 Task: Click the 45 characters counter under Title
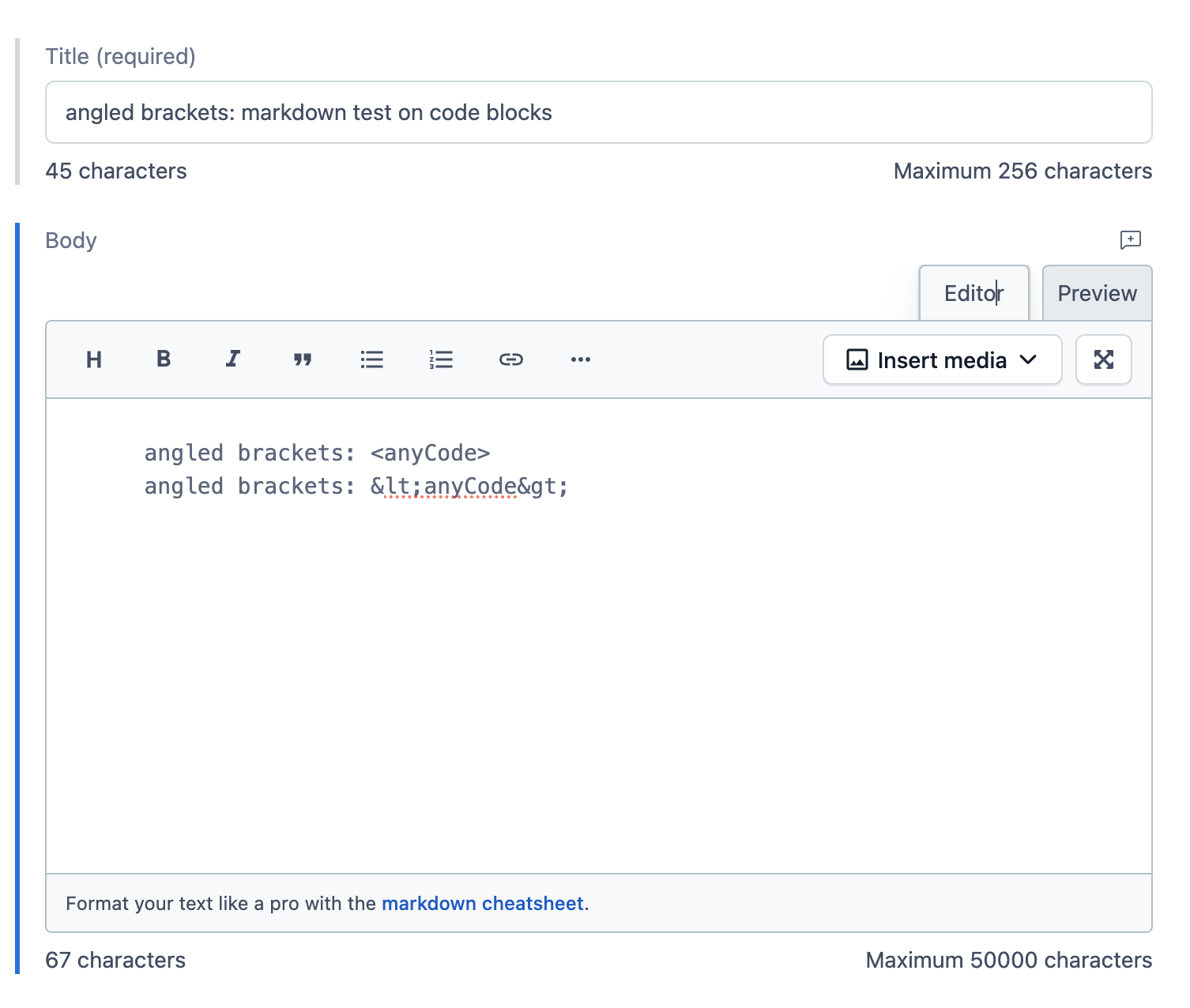[x=116, y=171]
